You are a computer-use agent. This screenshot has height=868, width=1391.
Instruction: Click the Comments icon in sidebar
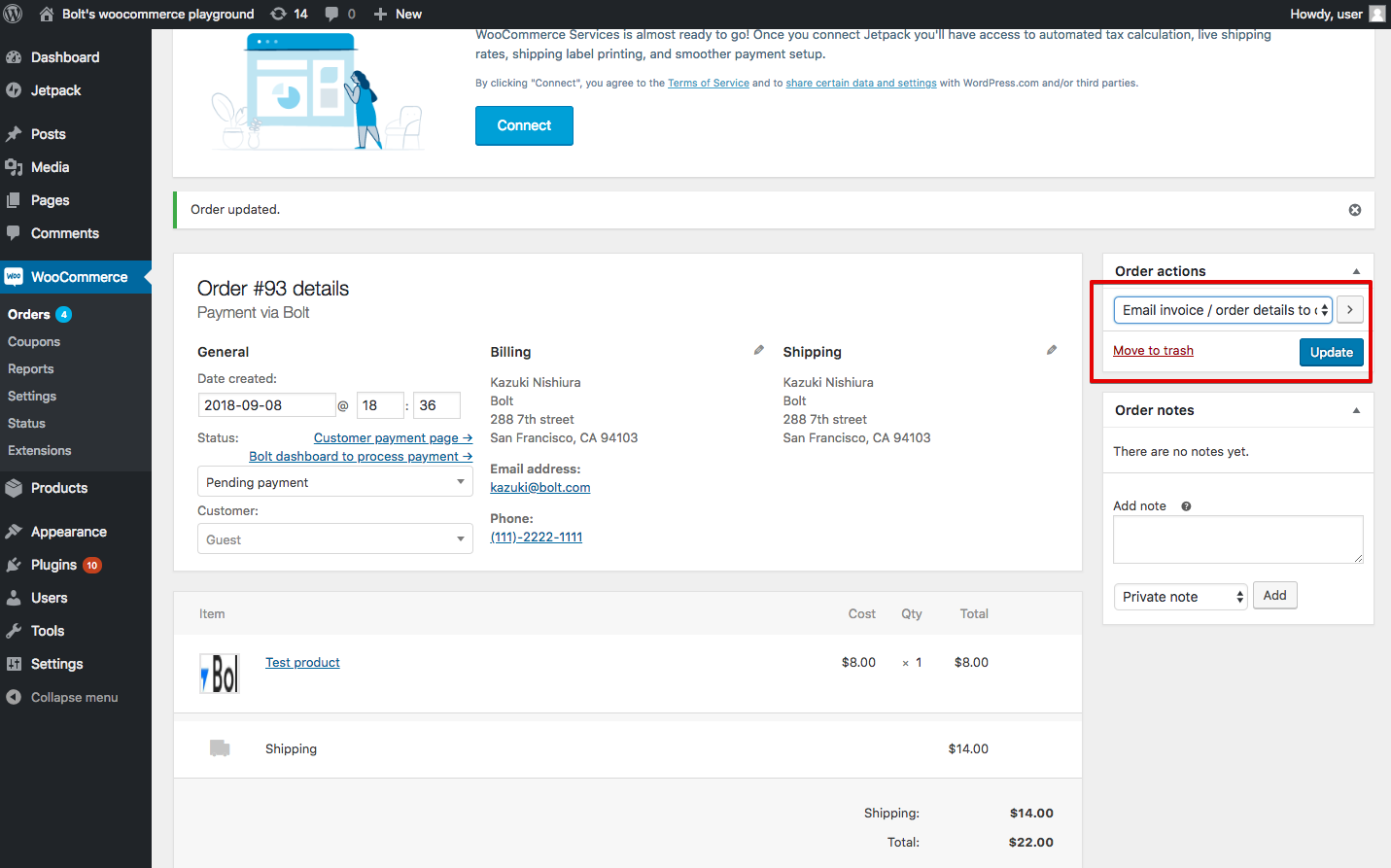tap(14, 233)
